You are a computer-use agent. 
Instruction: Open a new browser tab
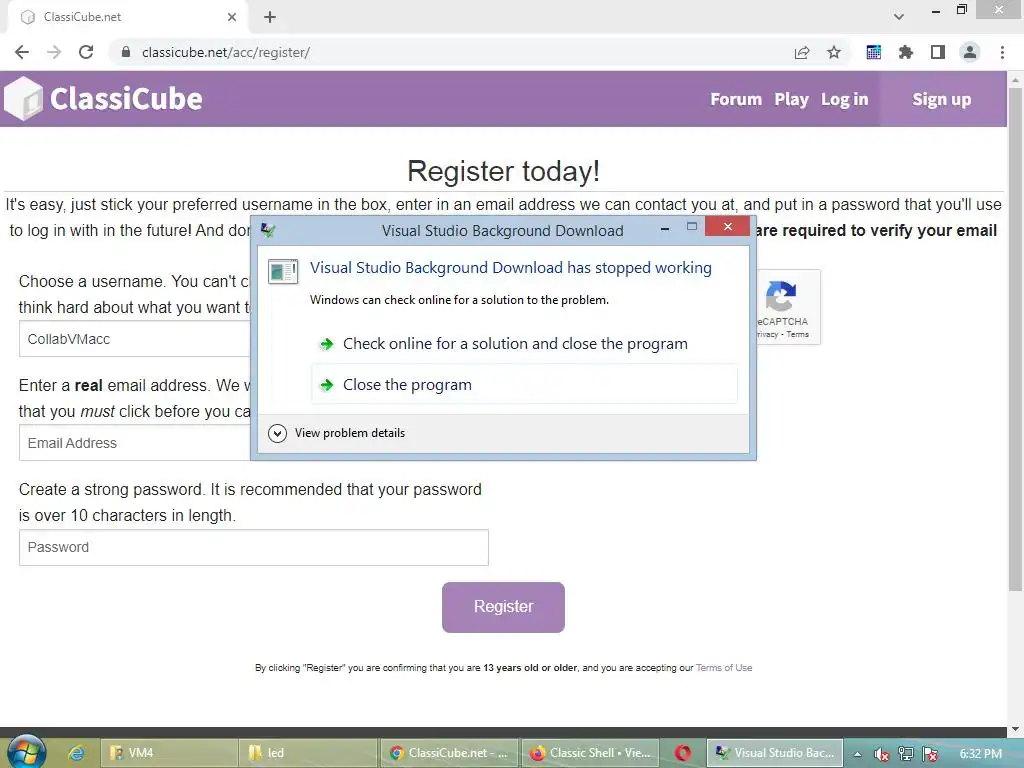pyautogui.click(x=270, y=17)
